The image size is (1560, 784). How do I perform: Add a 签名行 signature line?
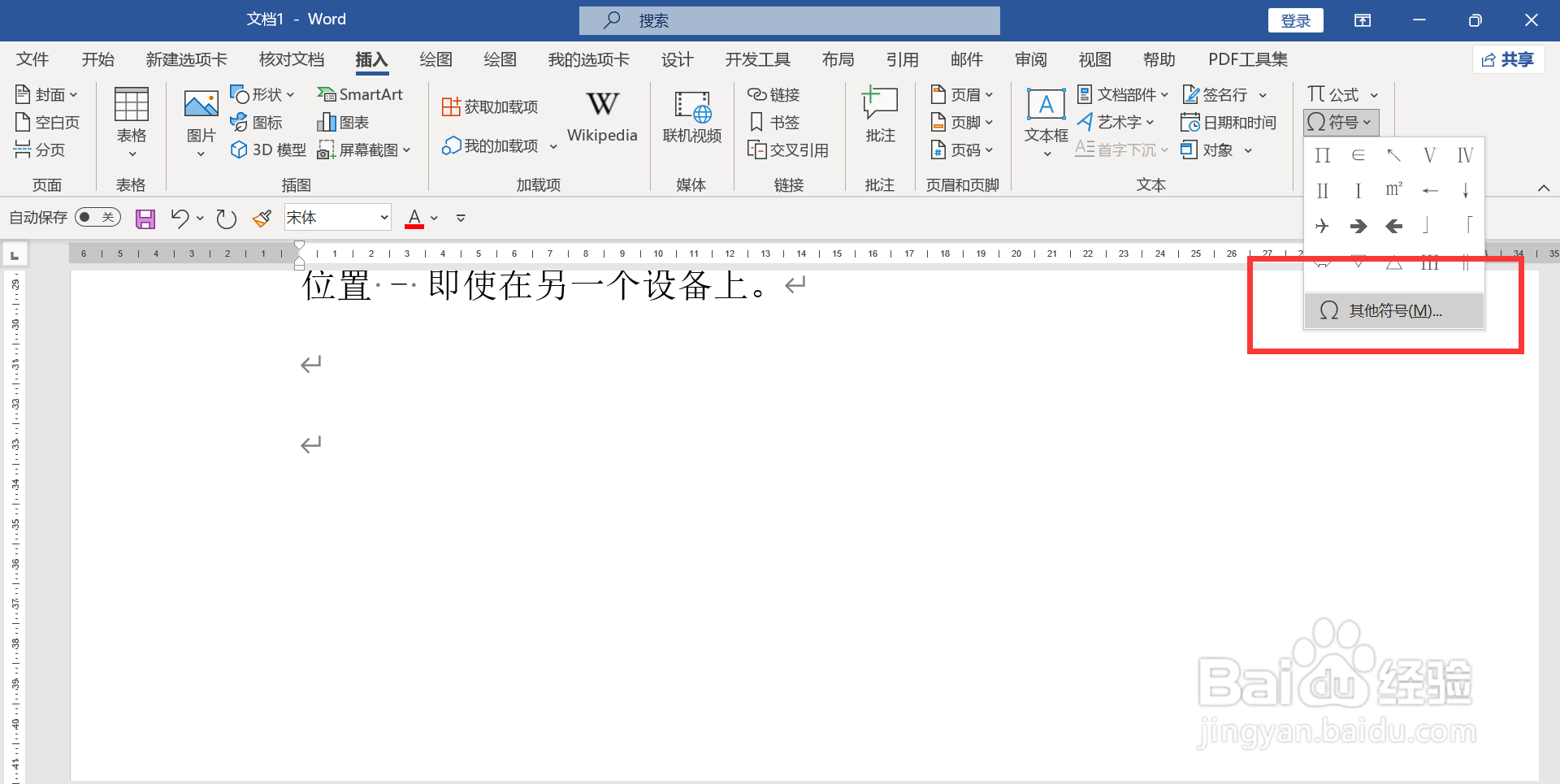(x=1224, y=95)
